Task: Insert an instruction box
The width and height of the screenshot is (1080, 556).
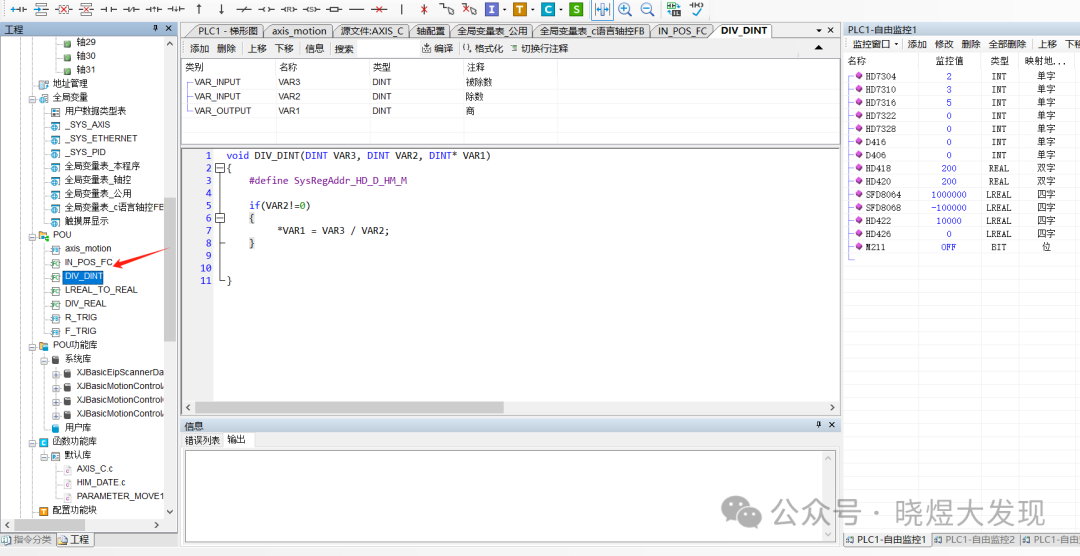Action: coord(334,9)
